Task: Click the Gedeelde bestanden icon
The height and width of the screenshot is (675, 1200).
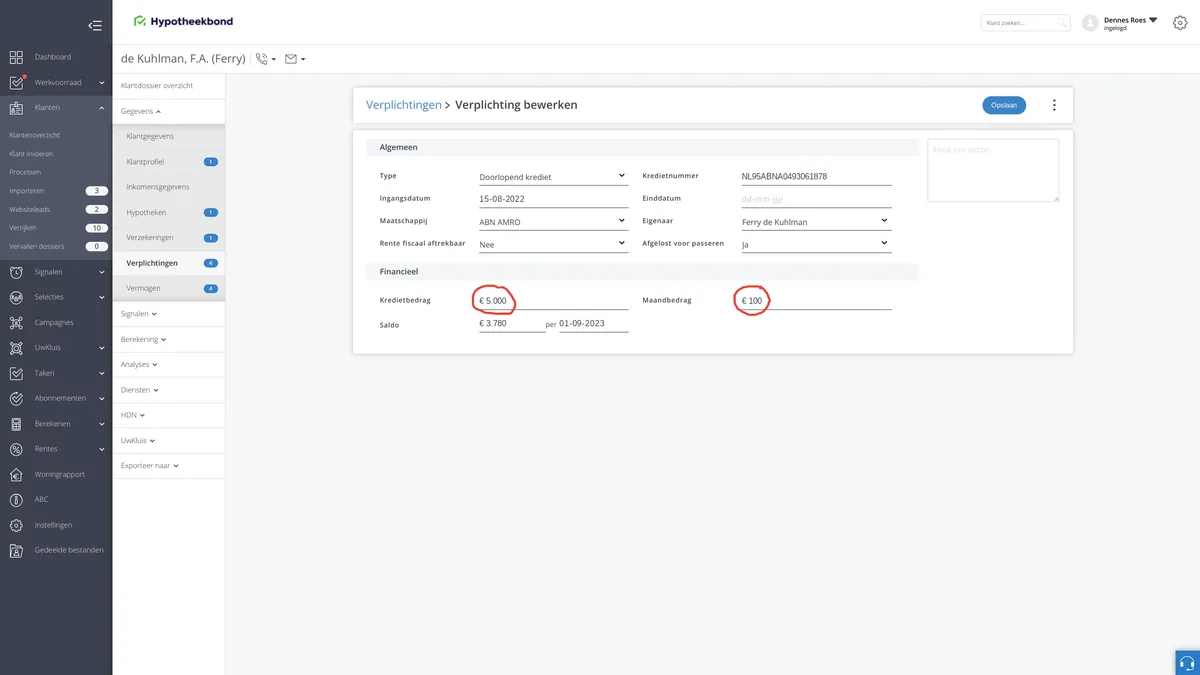Action: (16, 550)
